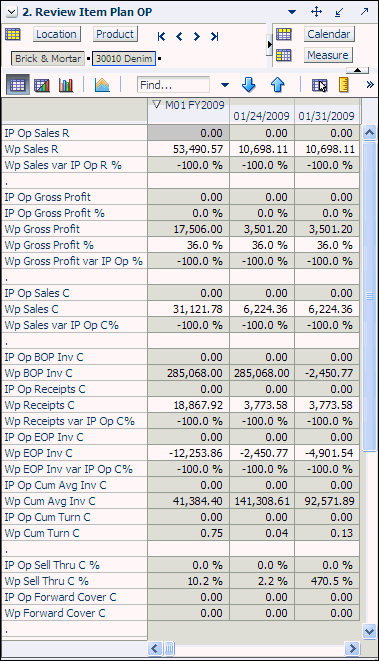
Task: Collapse the Review Item Plan OP panel
Action: click(12, 12)
